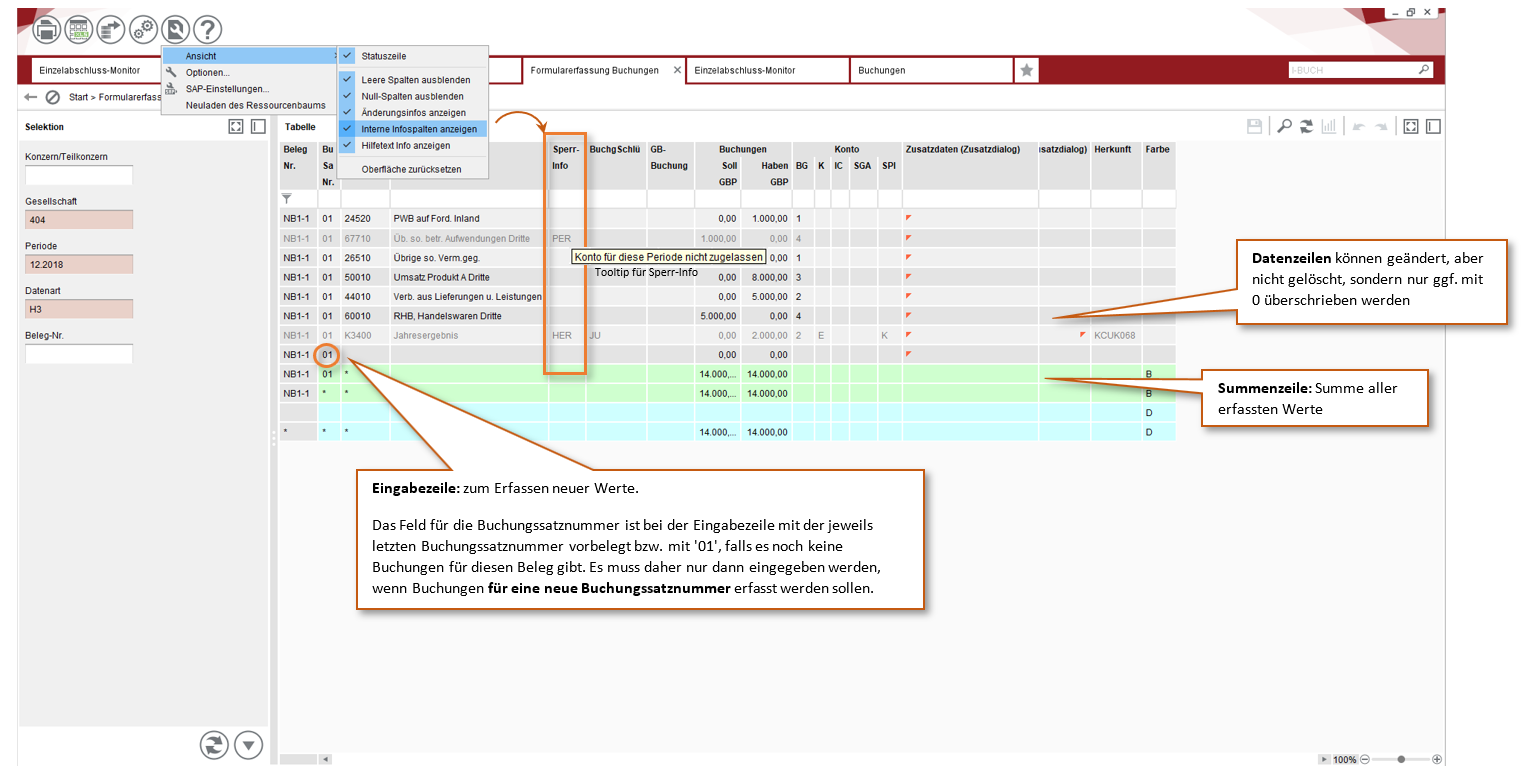Click the favorites star icon beside tabs

[x=1026, y=71]
